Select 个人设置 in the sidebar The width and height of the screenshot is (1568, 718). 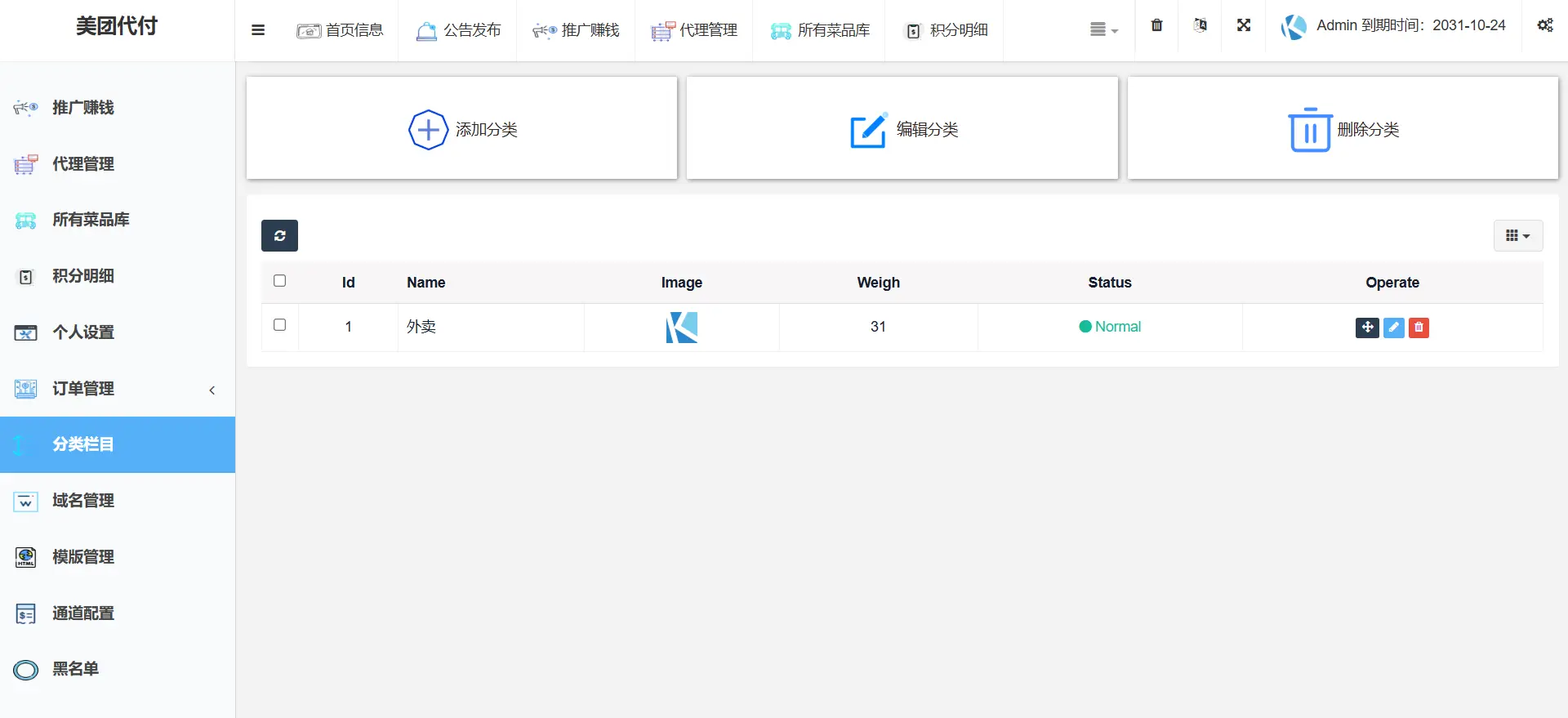pos(118,332)
